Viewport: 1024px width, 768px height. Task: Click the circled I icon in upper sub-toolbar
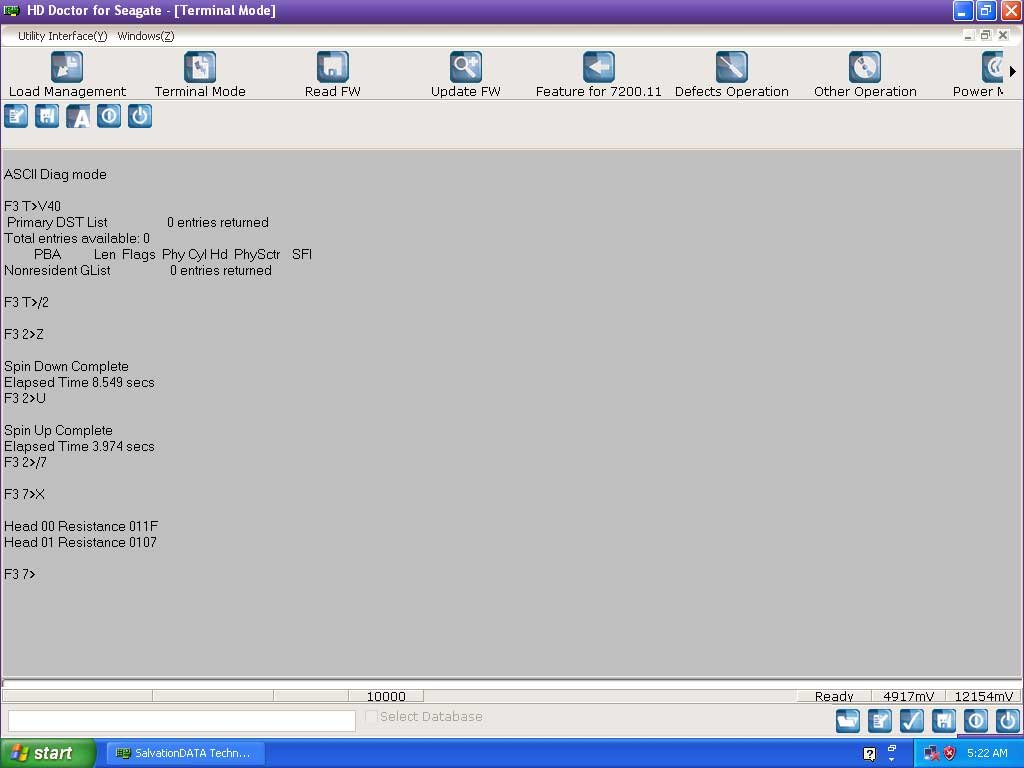109,116
